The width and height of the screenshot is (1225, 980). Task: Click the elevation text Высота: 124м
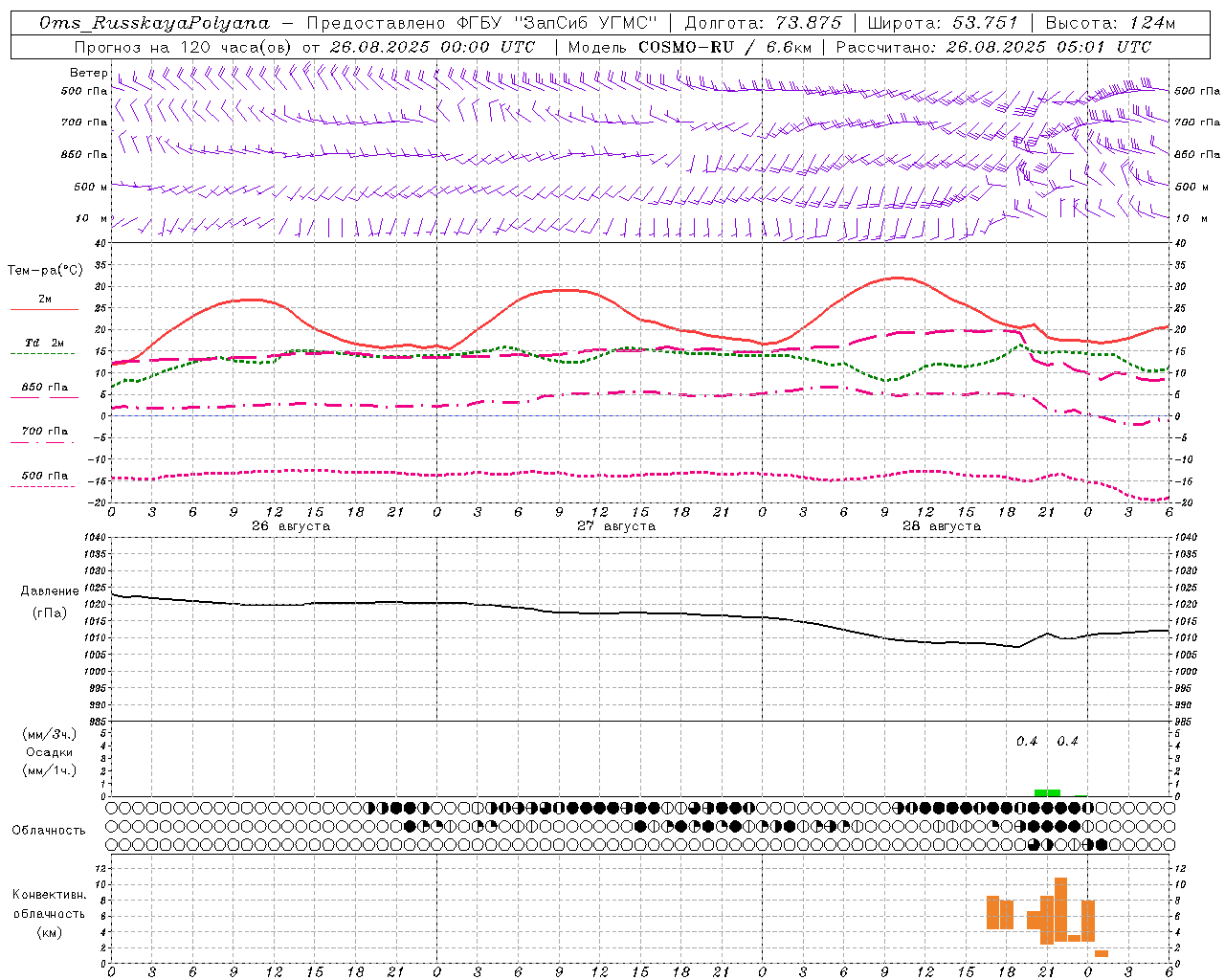(1110, 23)
